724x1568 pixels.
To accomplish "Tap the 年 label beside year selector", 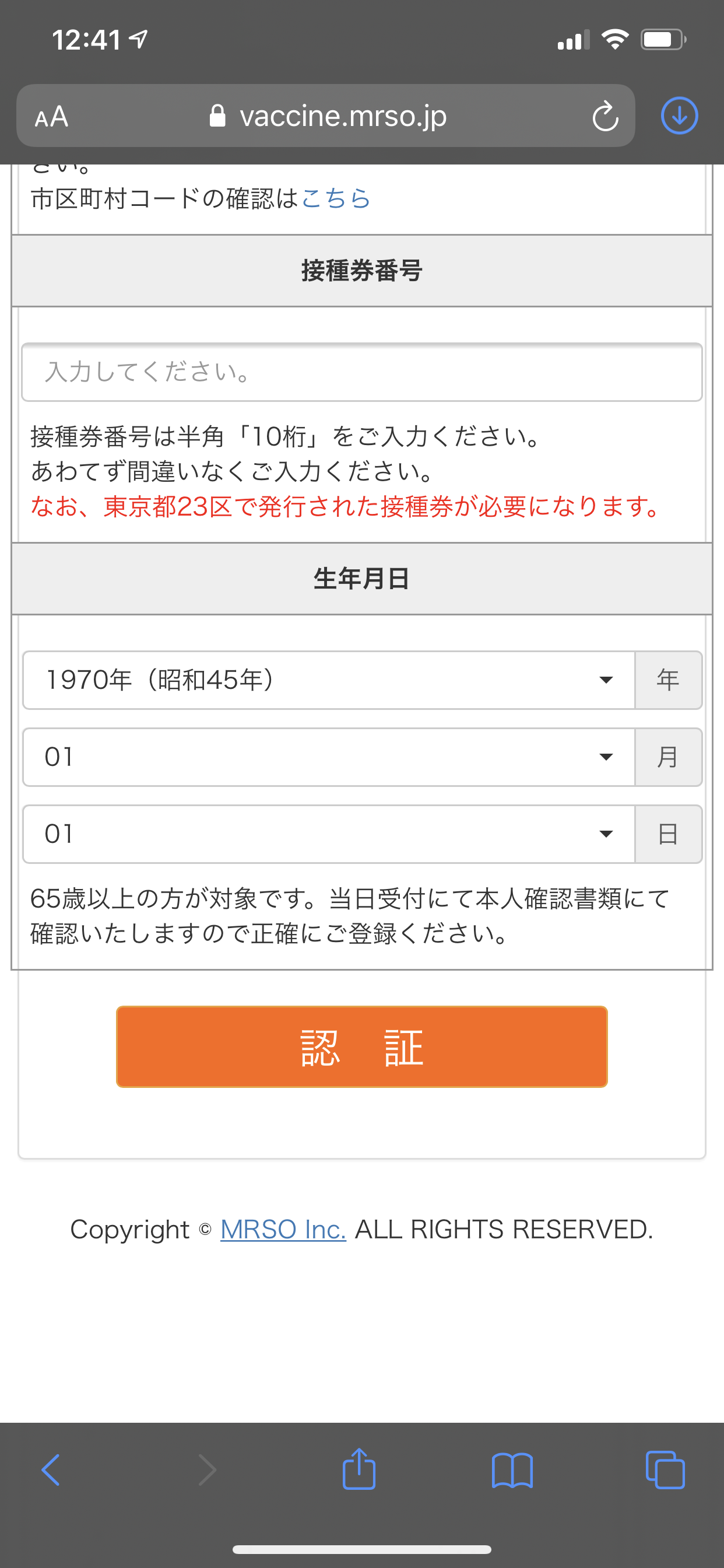I will click(668, 680).
